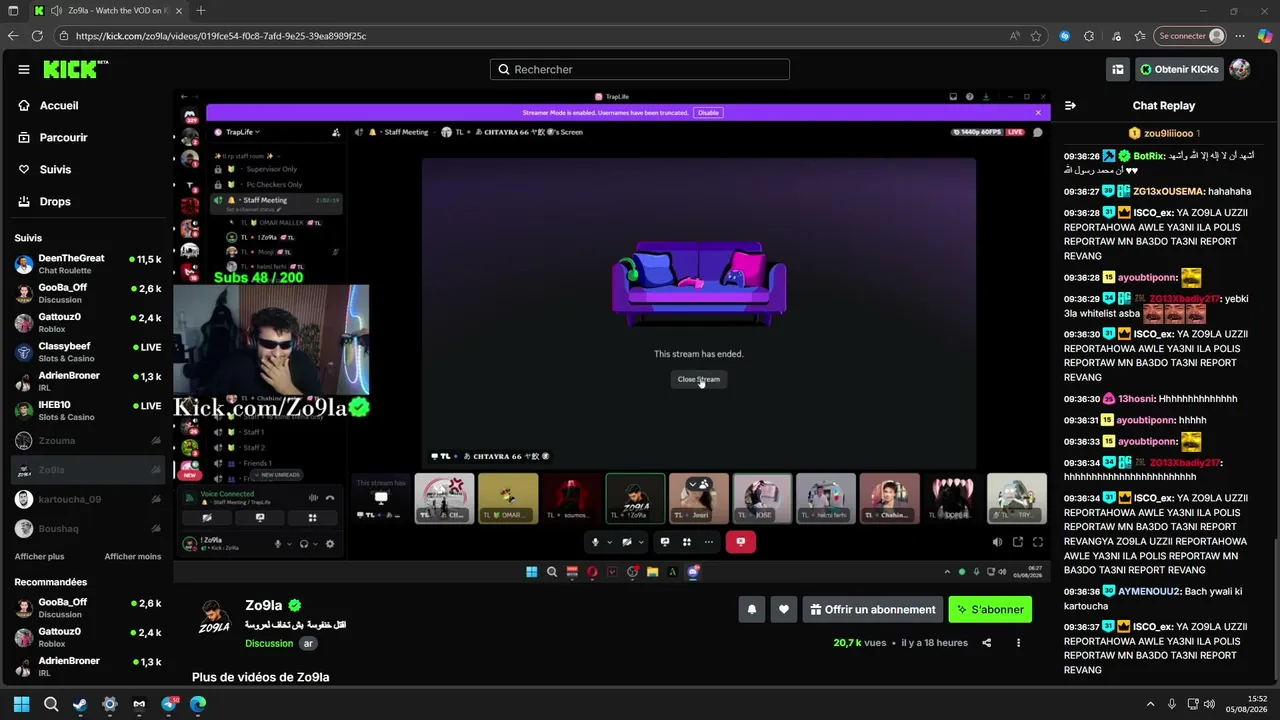Collapse the Chat Replay panel
This screenshot has height=720, width=1280.
click(x=1070, y=105)
